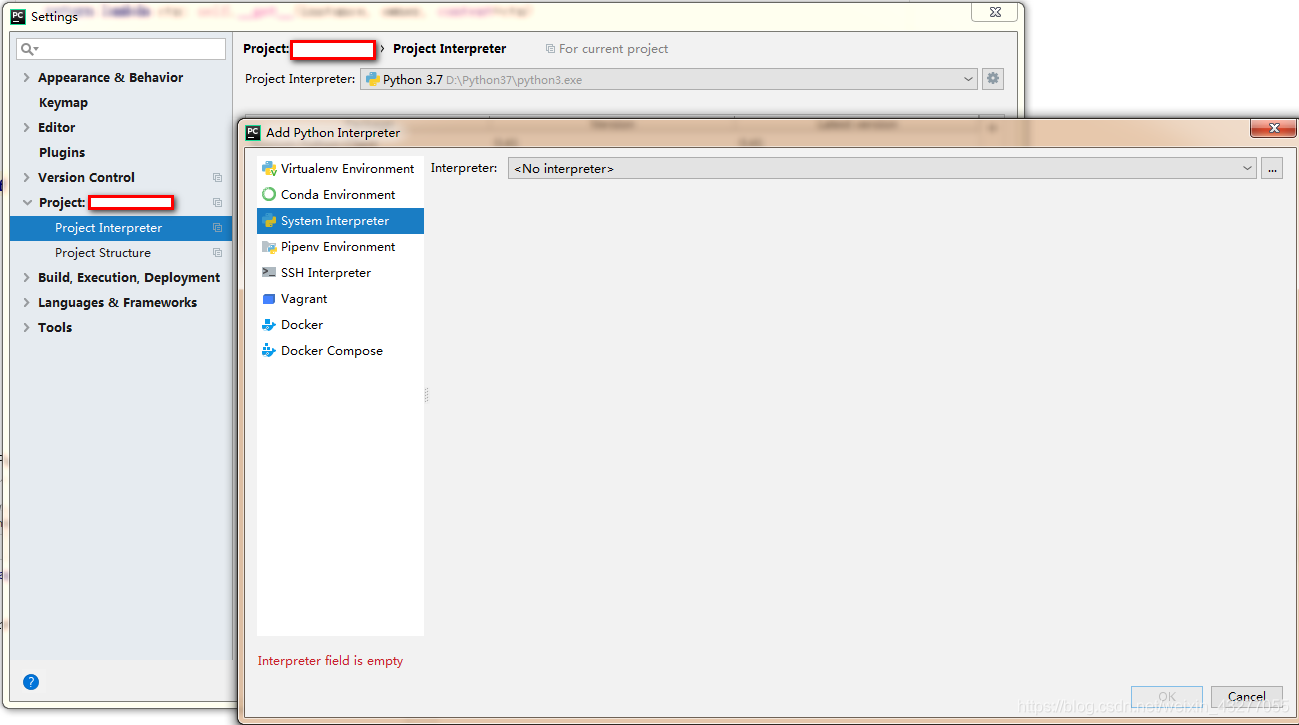The width and height of the screenshot is (1299, 725).
Task: Select Docker Compose option
Action: 340,351
